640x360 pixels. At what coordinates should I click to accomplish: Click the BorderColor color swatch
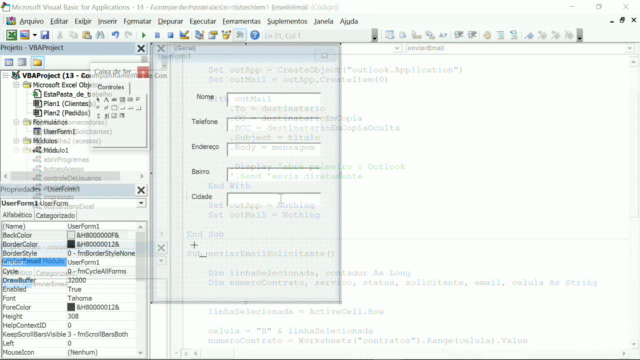71,244
